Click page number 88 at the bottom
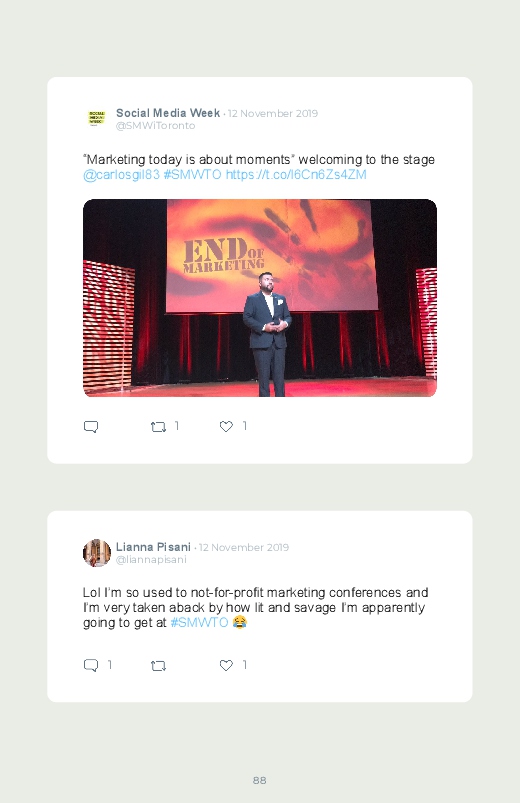This screenshot has height=803, width=520. [x=260, y=780]
